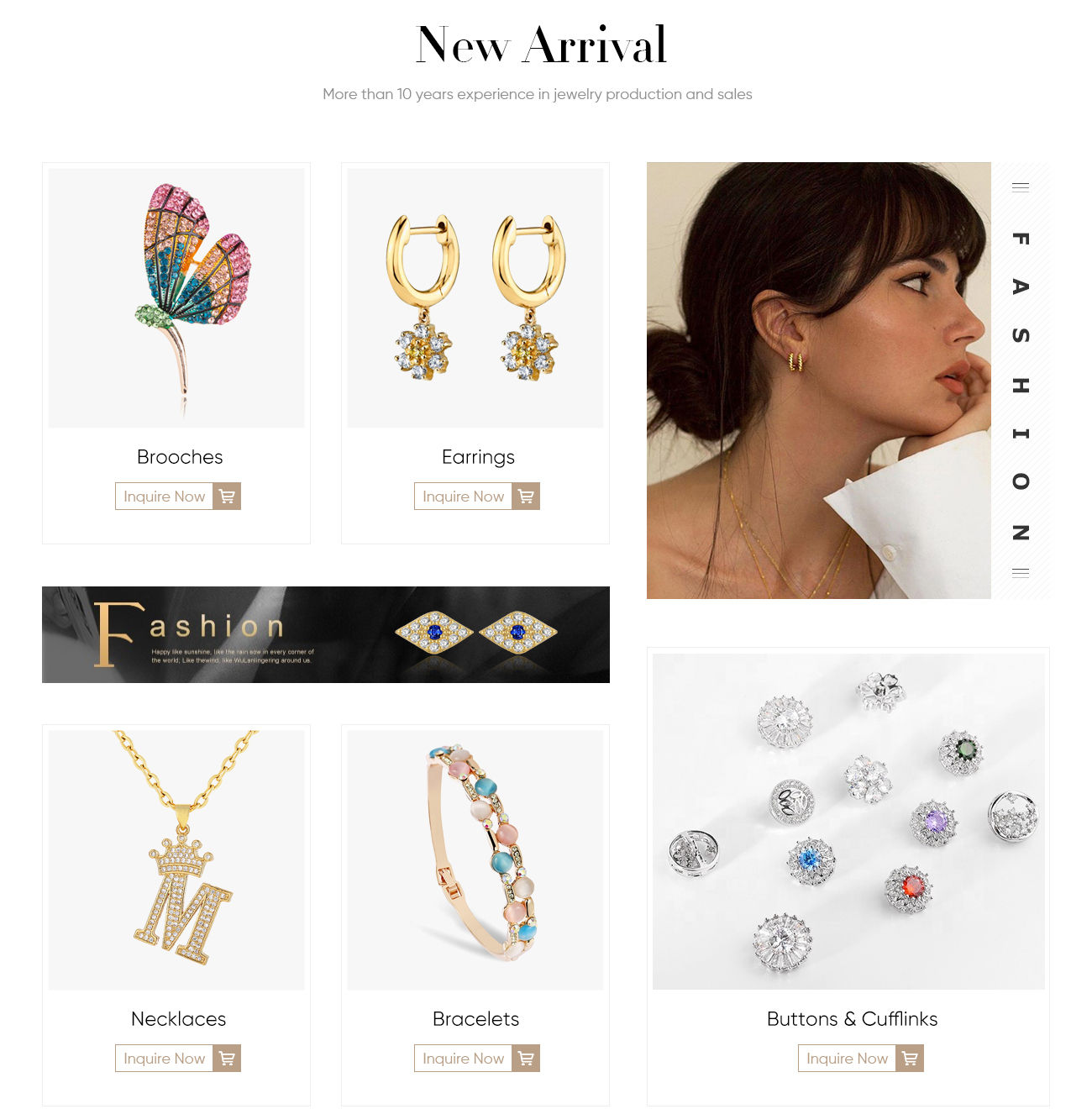
Task: Click Inquire Now for Earrings
Action: click(x=464, y=497)
